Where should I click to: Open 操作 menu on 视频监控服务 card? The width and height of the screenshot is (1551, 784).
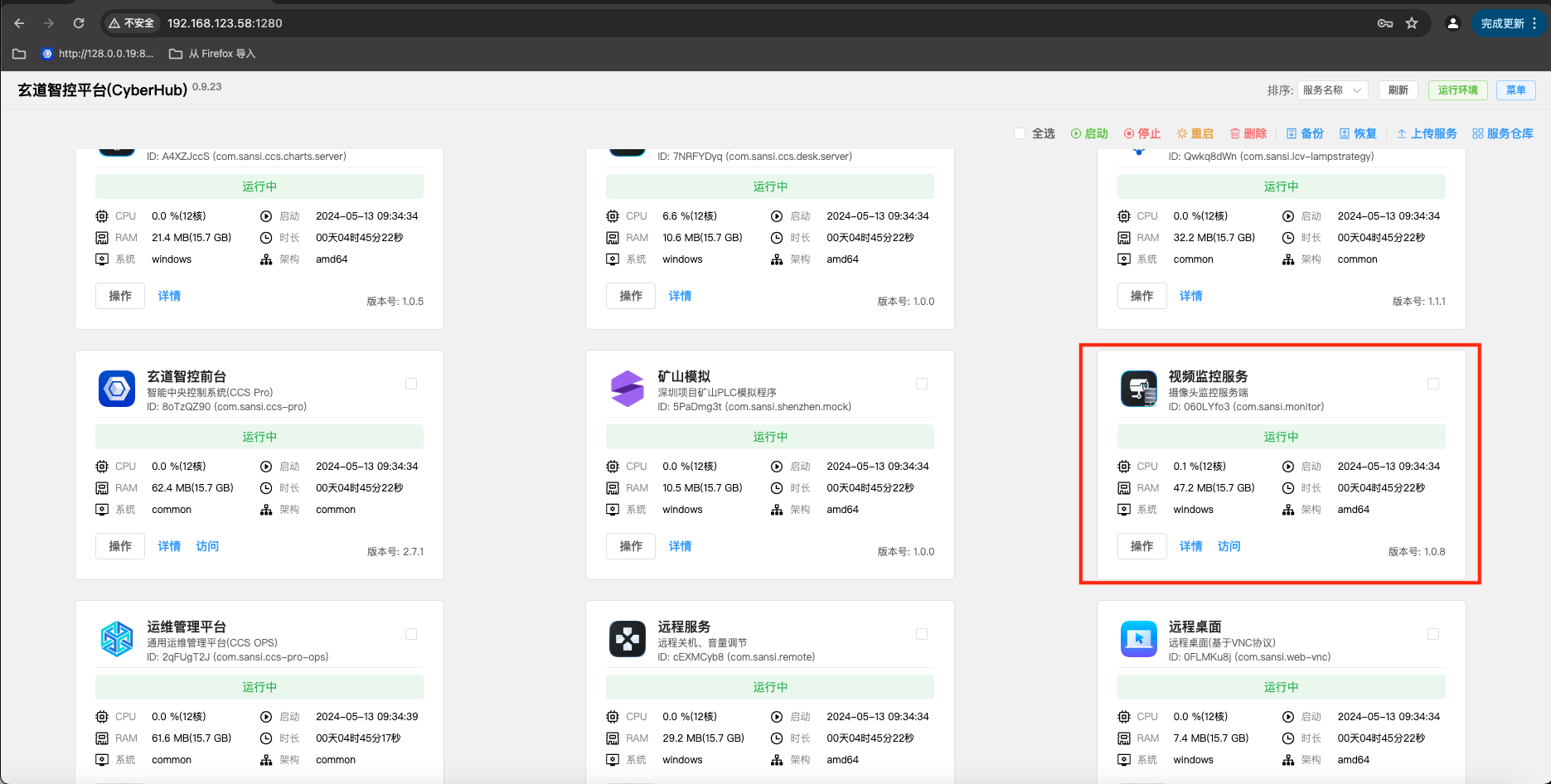[x=1141, y=546]
